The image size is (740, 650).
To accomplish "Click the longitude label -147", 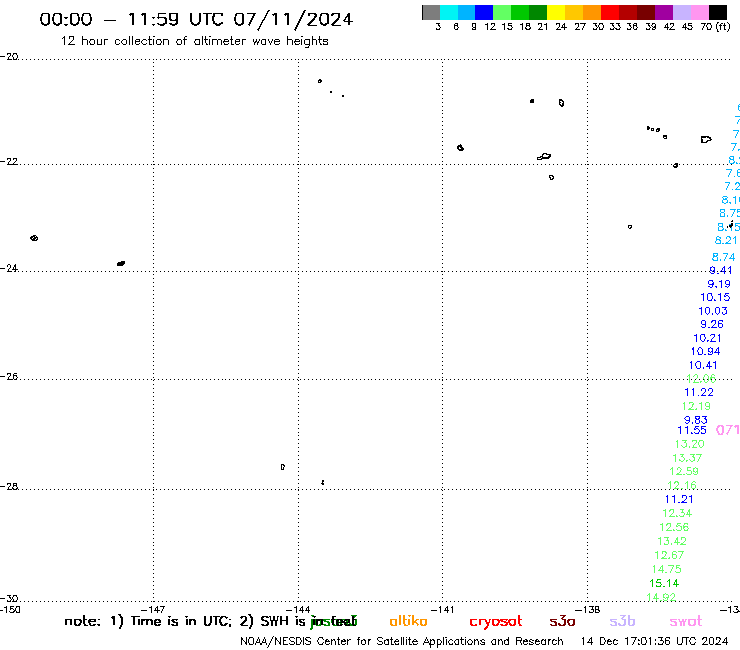I will pyautogui.click(x=153, y=609).
